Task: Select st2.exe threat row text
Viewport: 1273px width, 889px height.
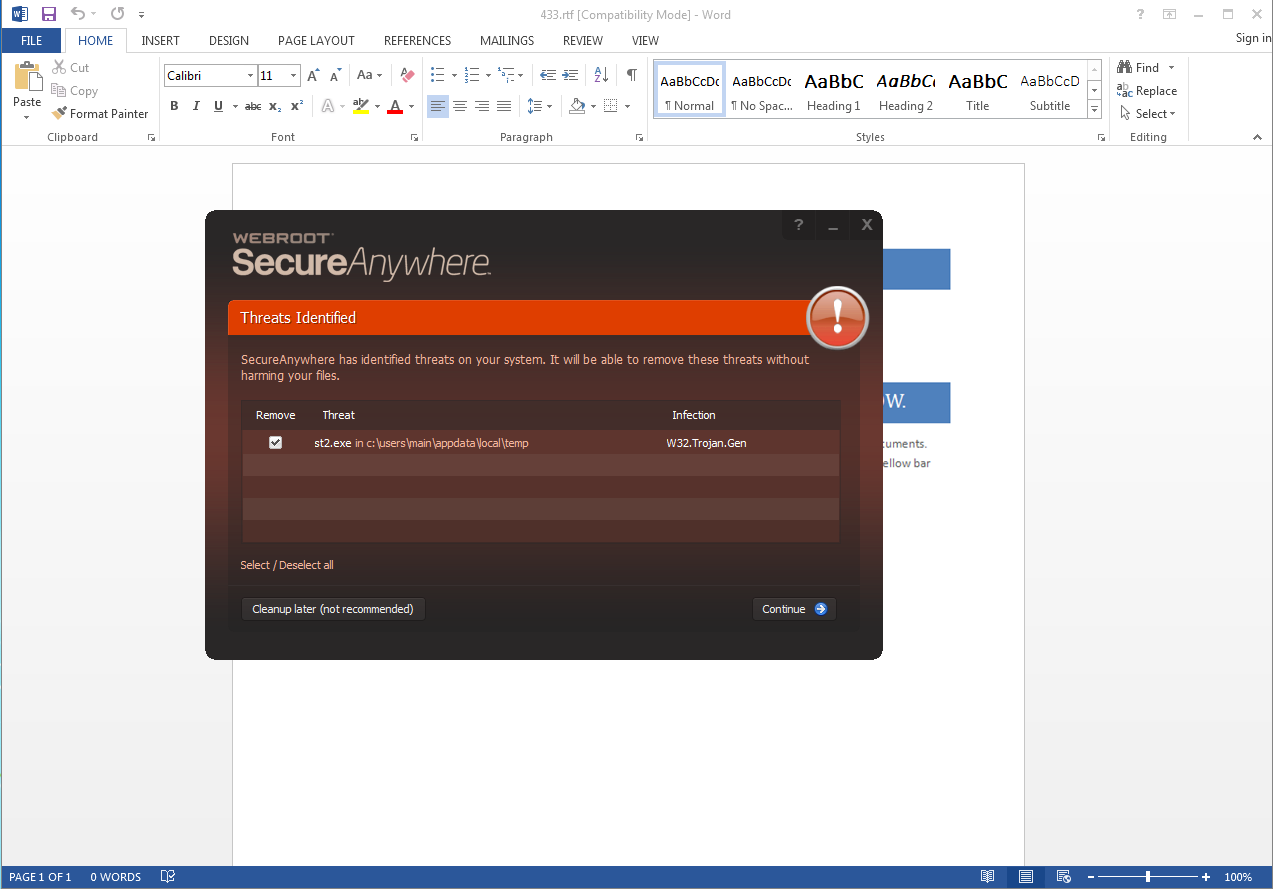Action: 421,442
